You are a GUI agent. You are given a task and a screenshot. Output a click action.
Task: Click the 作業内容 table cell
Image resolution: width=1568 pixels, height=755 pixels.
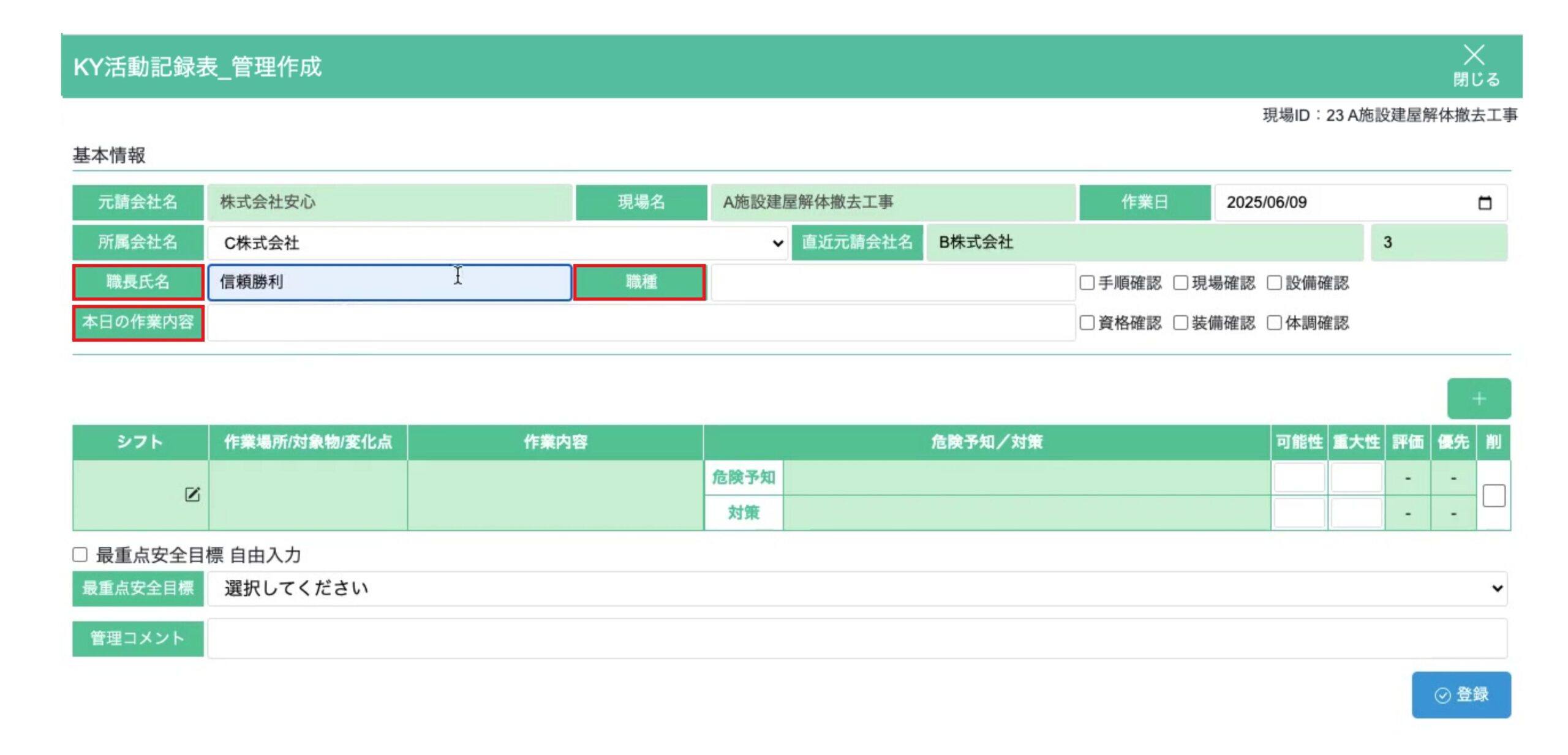coord(556,495)
